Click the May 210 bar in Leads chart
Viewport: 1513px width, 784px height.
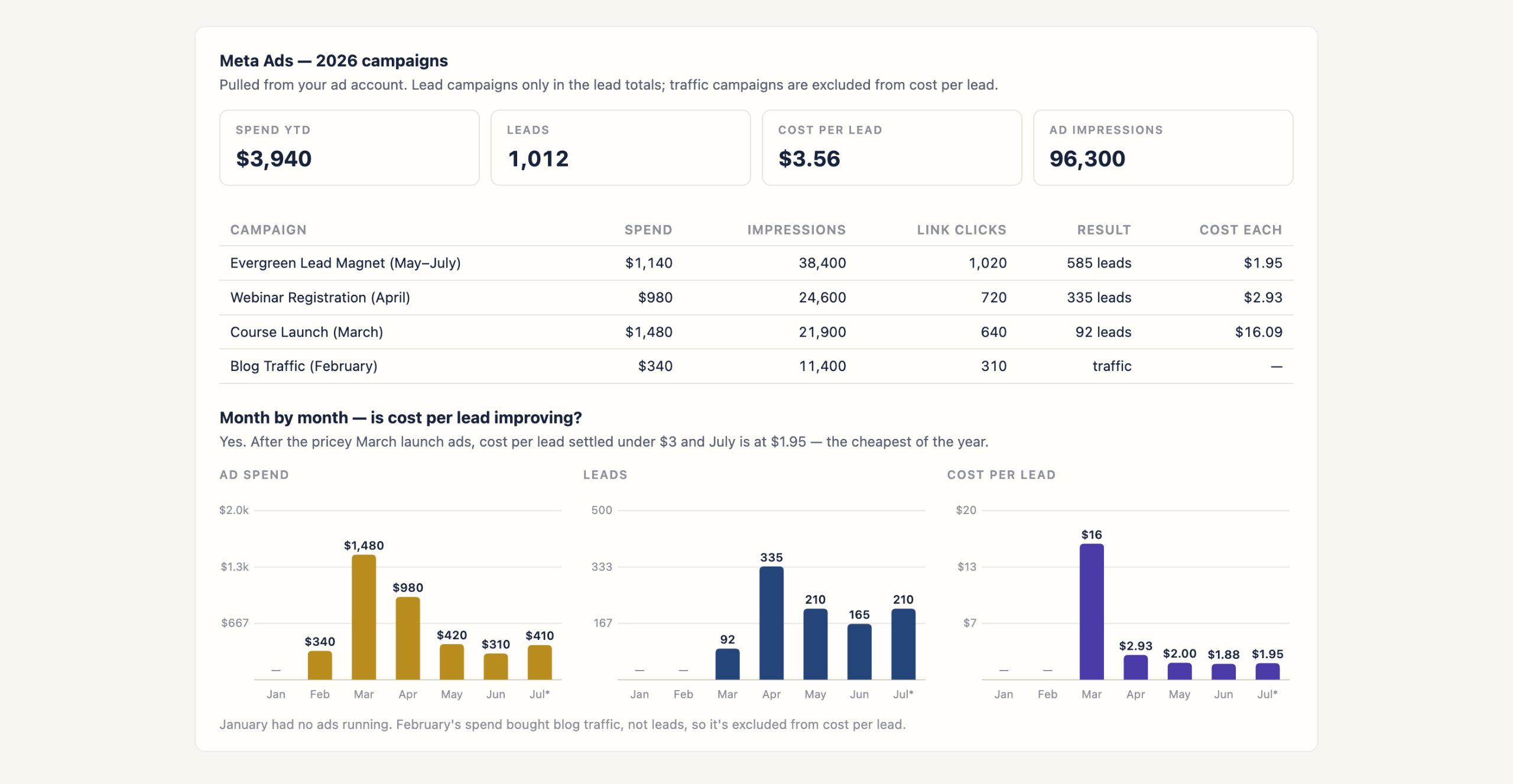816,644
